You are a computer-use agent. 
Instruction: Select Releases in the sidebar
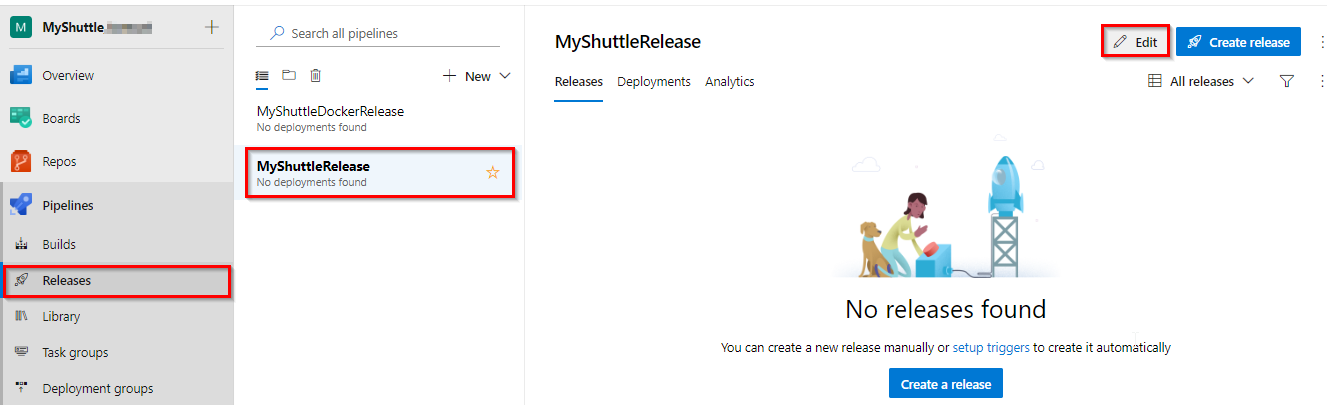coord(117,280)
